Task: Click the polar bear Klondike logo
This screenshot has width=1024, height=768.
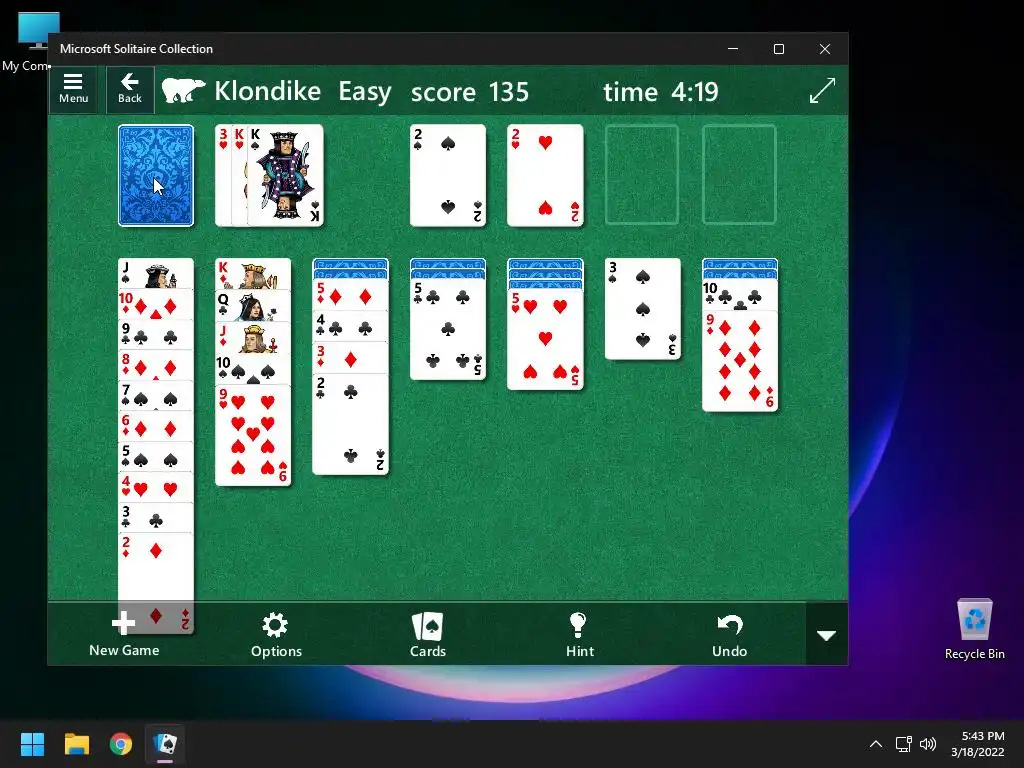Action: (184, 91)
